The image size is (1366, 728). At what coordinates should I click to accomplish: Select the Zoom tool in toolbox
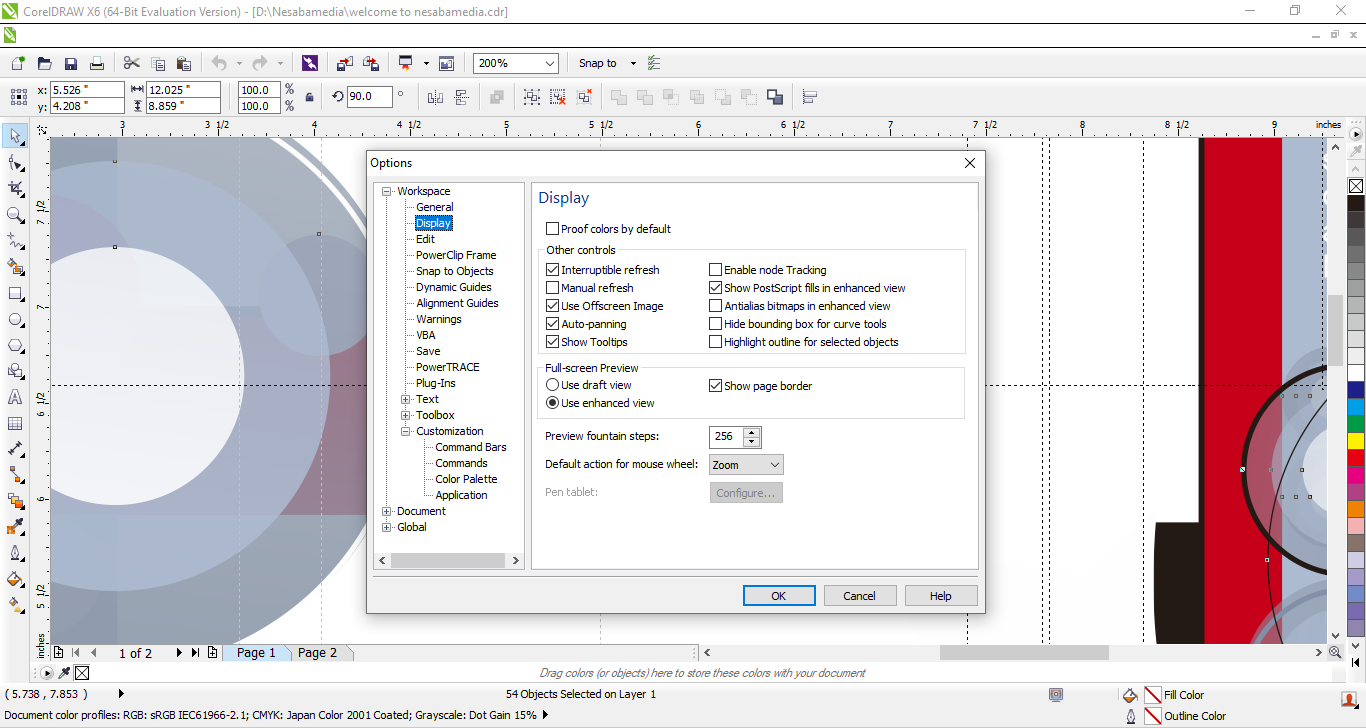point(15,215)
